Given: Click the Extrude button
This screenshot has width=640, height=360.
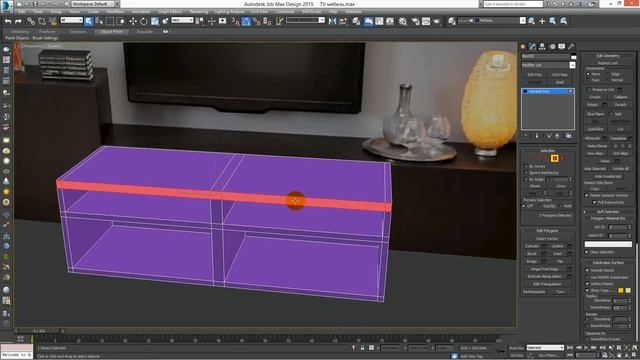Looking at the screenshot, I should 531,246.
